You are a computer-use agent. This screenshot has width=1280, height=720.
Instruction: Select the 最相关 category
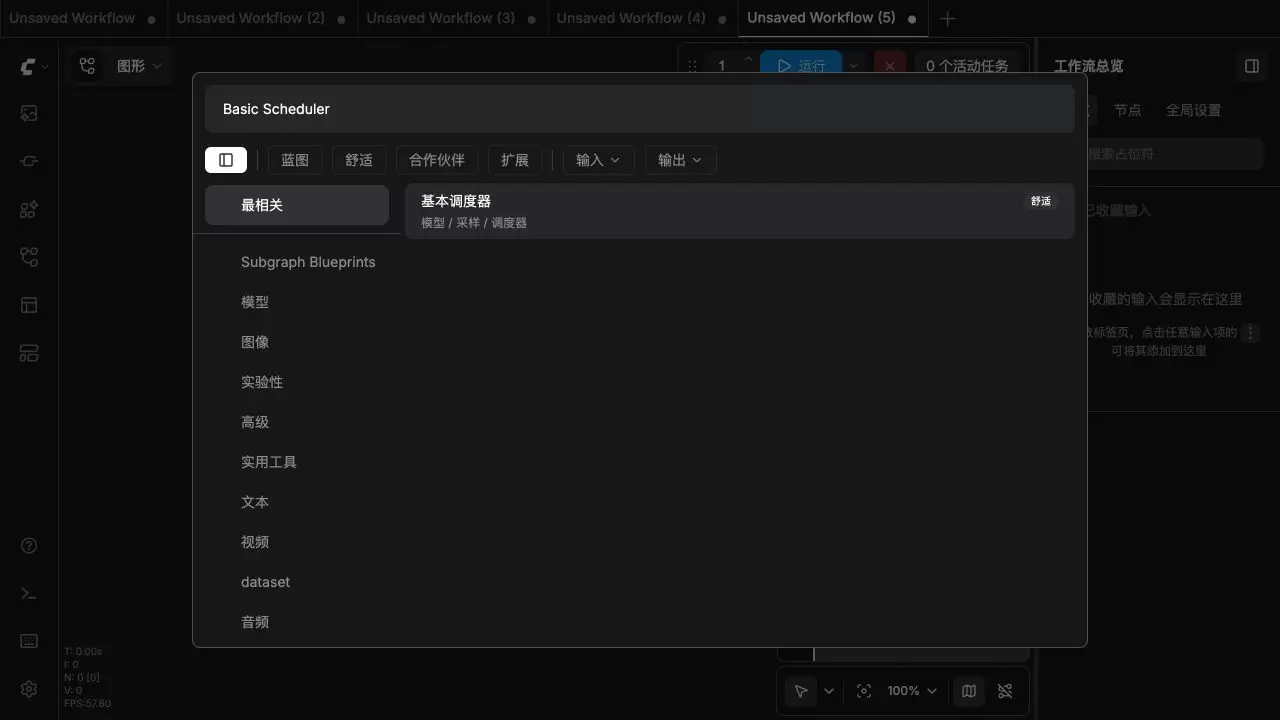click(297, 205)
